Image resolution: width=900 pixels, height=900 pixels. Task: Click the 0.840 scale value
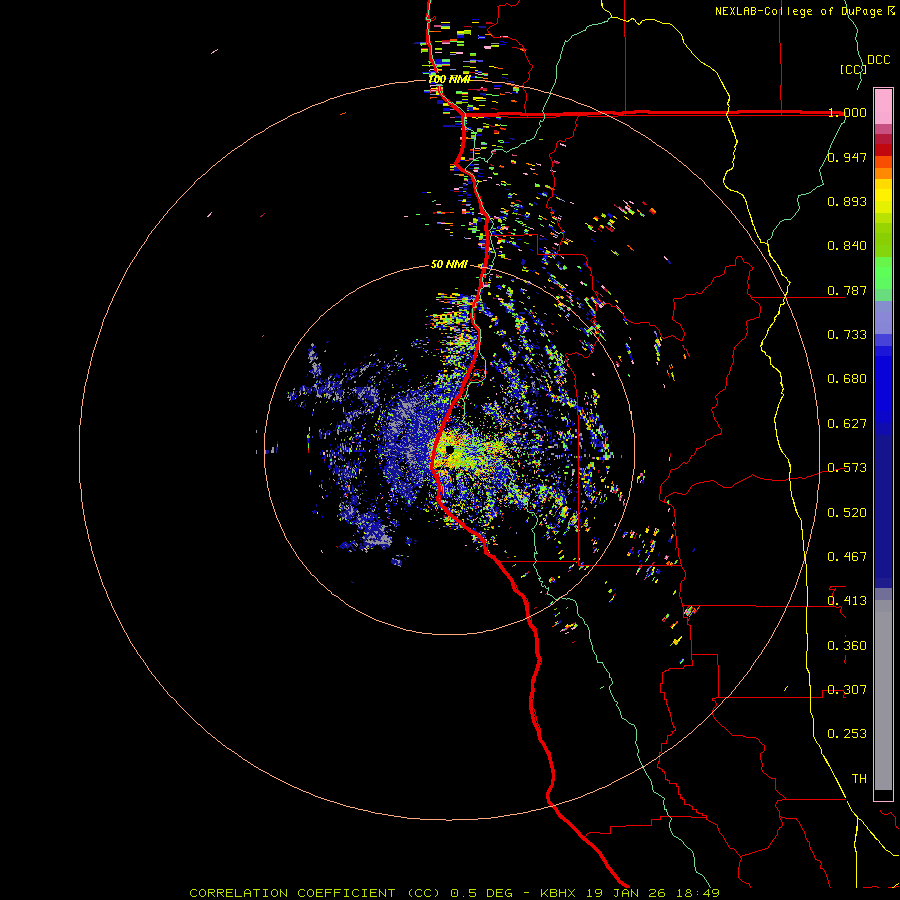coord(847,246)
